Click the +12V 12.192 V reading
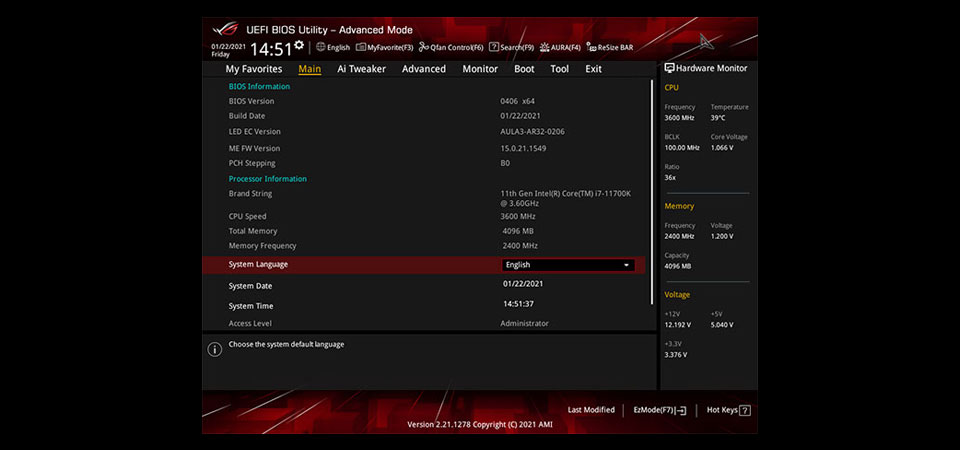Image resolution: width=960 pixels, height=450 pixels. pyautogui.click(x=678, y=325)
